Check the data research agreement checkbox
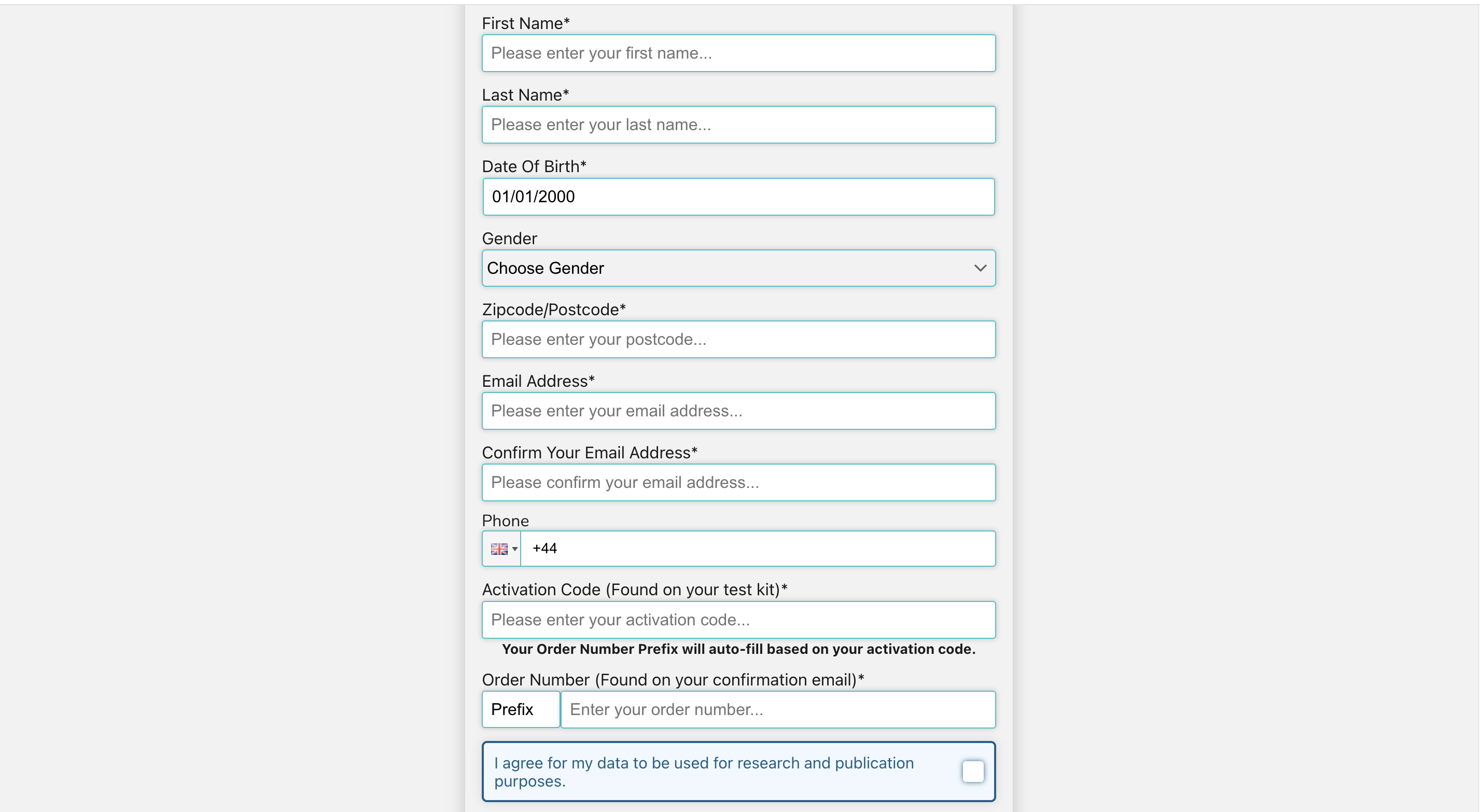 973,772
